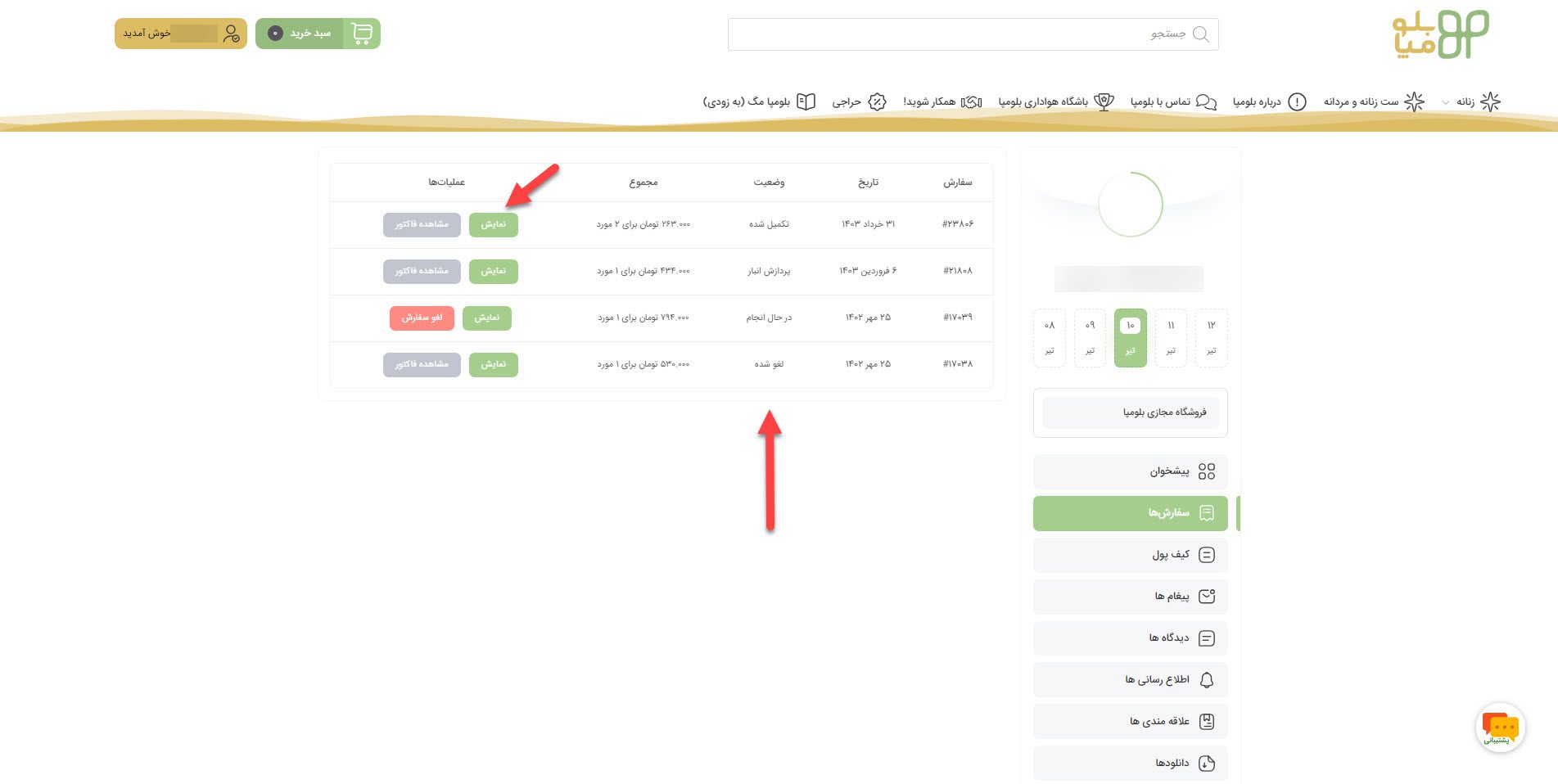This screenshot has width=1558, height=784.
Task: Click the user account icon beside خوش آمدید
Action: coord(231,34)
